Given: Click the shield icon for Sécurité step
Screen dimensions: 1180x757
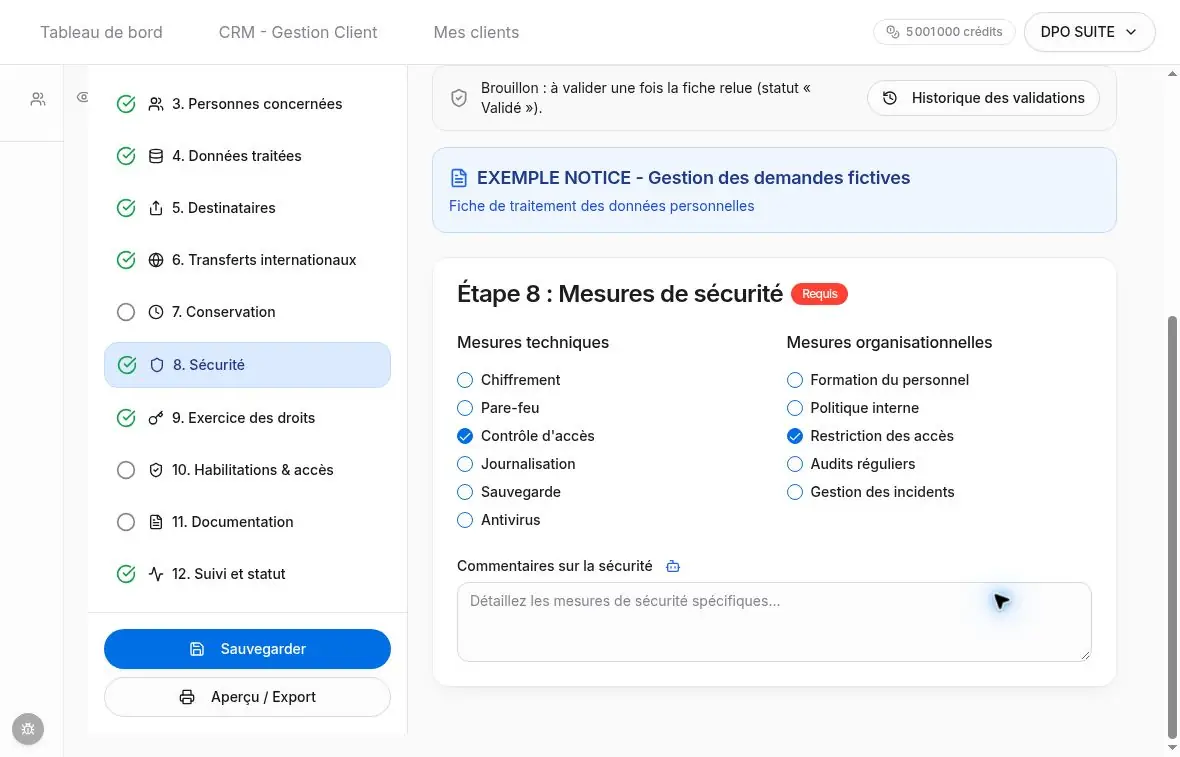Looking at the screenshot, I should pyautogui.click(x=157, y=365).
